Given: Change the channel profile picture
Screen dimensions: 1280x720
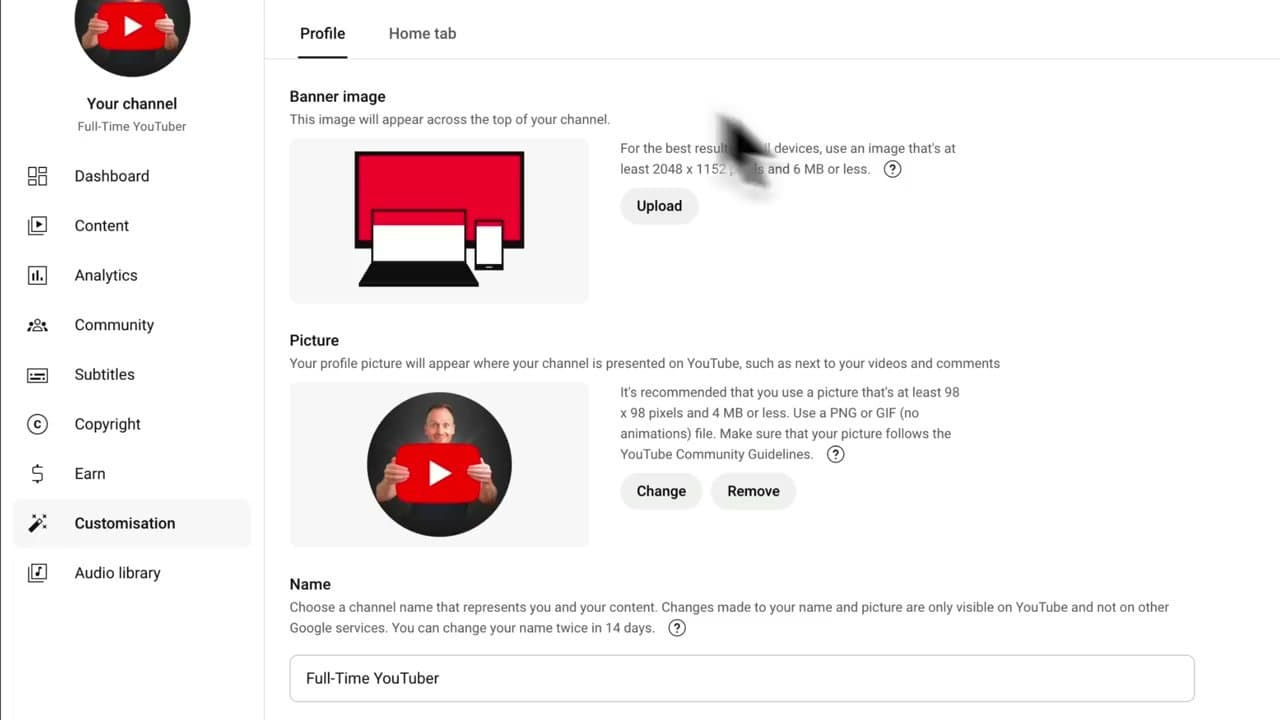Looking at the screenshot, I should click(x=660, y=491).
